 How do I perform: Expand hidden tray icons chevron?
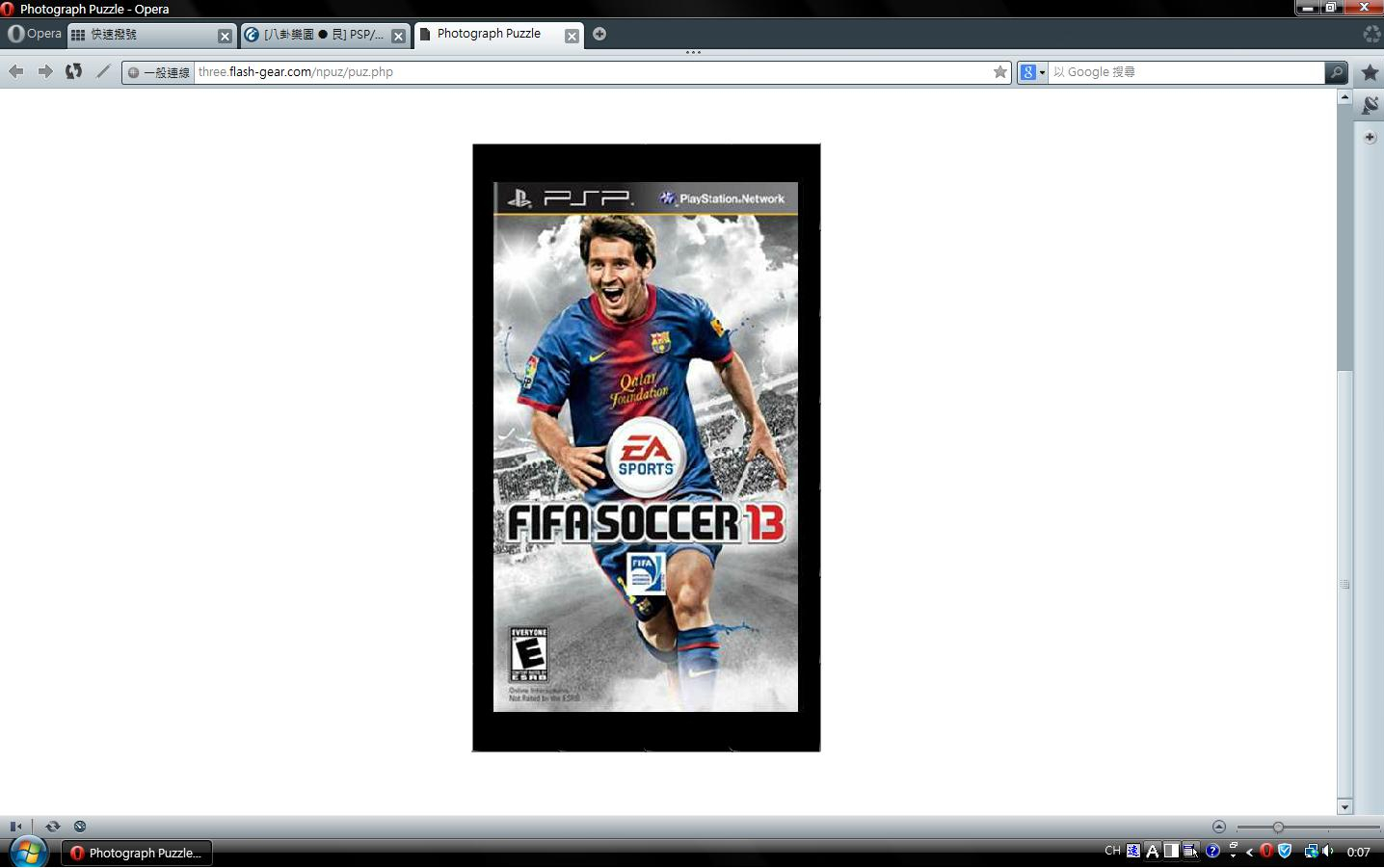[x=1250, y=852]
